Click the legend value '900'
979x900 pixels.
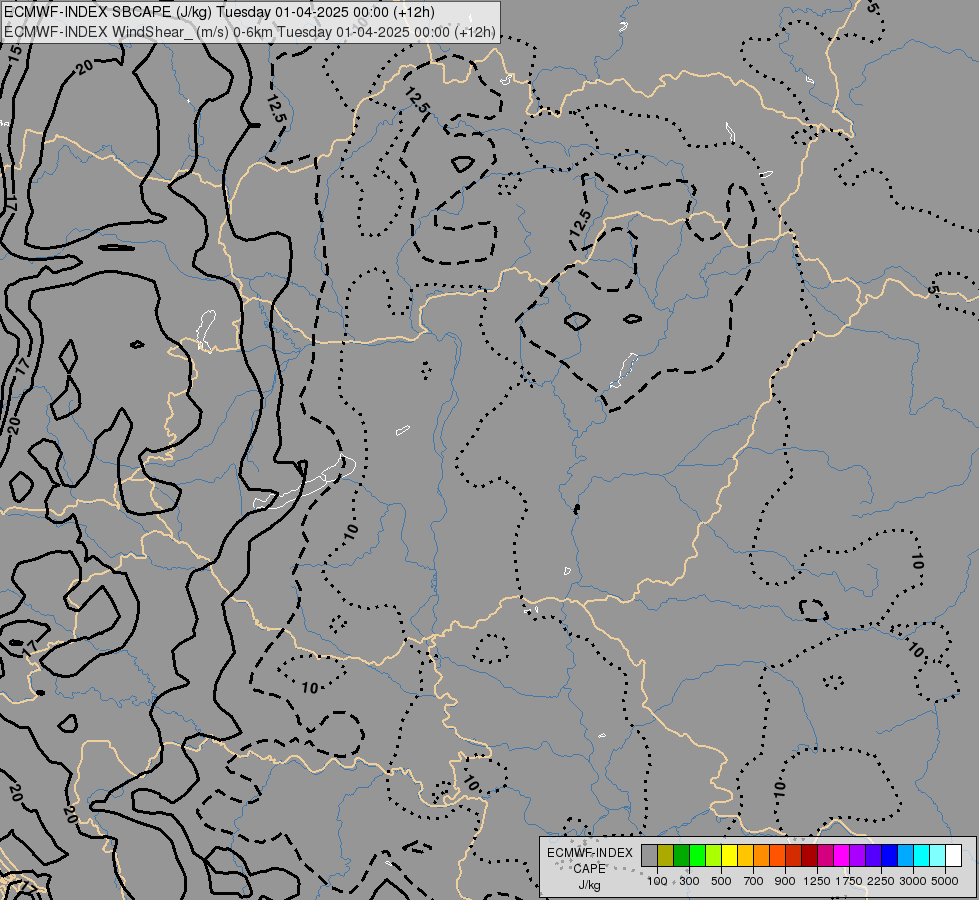point(785,881)
